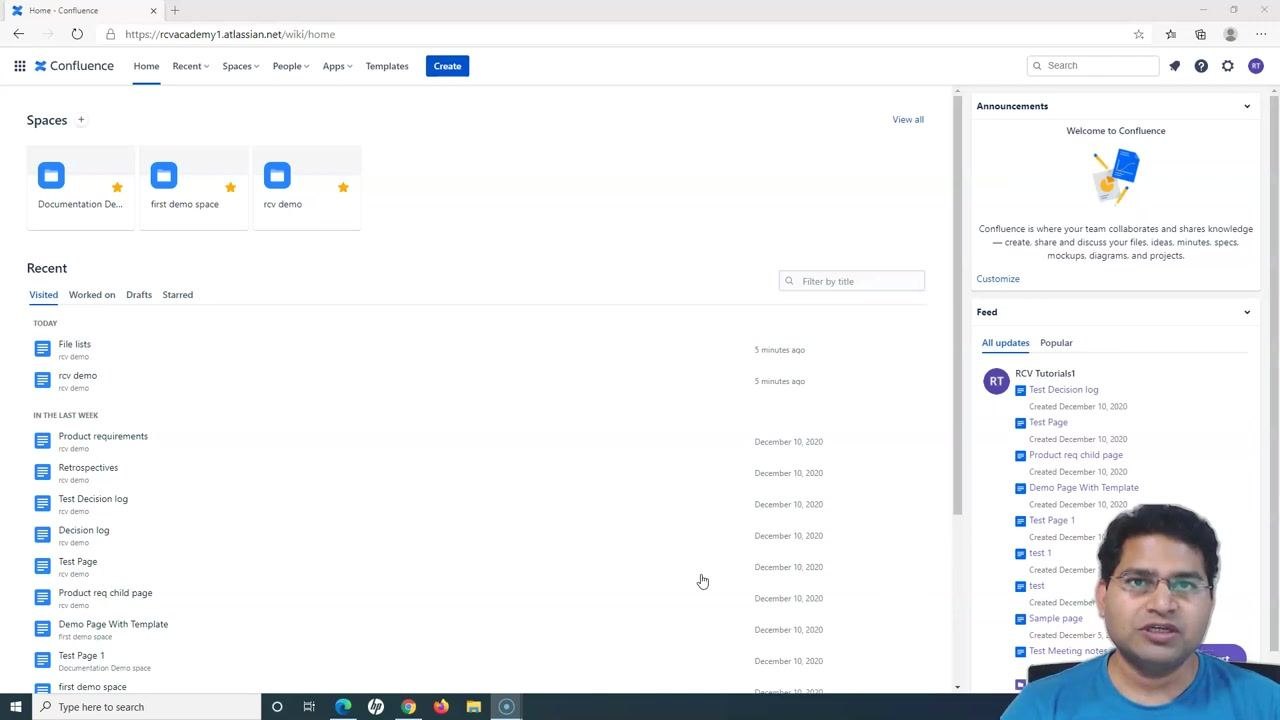The height and width of the screenshot is (720, 1280).
Task: Open the rcv demo recent page
Action: [x=78, y=376]
